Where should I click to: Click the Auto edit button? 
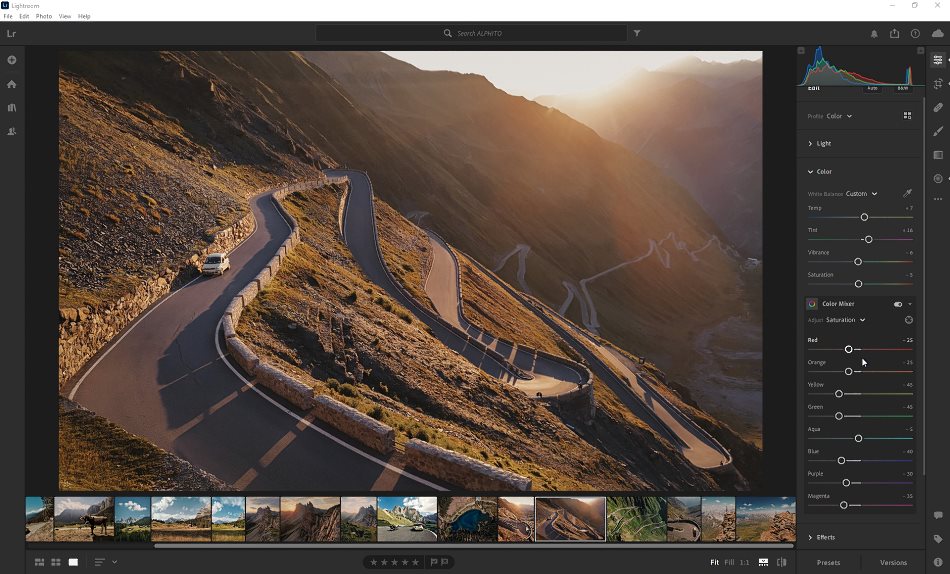point(872,88)
